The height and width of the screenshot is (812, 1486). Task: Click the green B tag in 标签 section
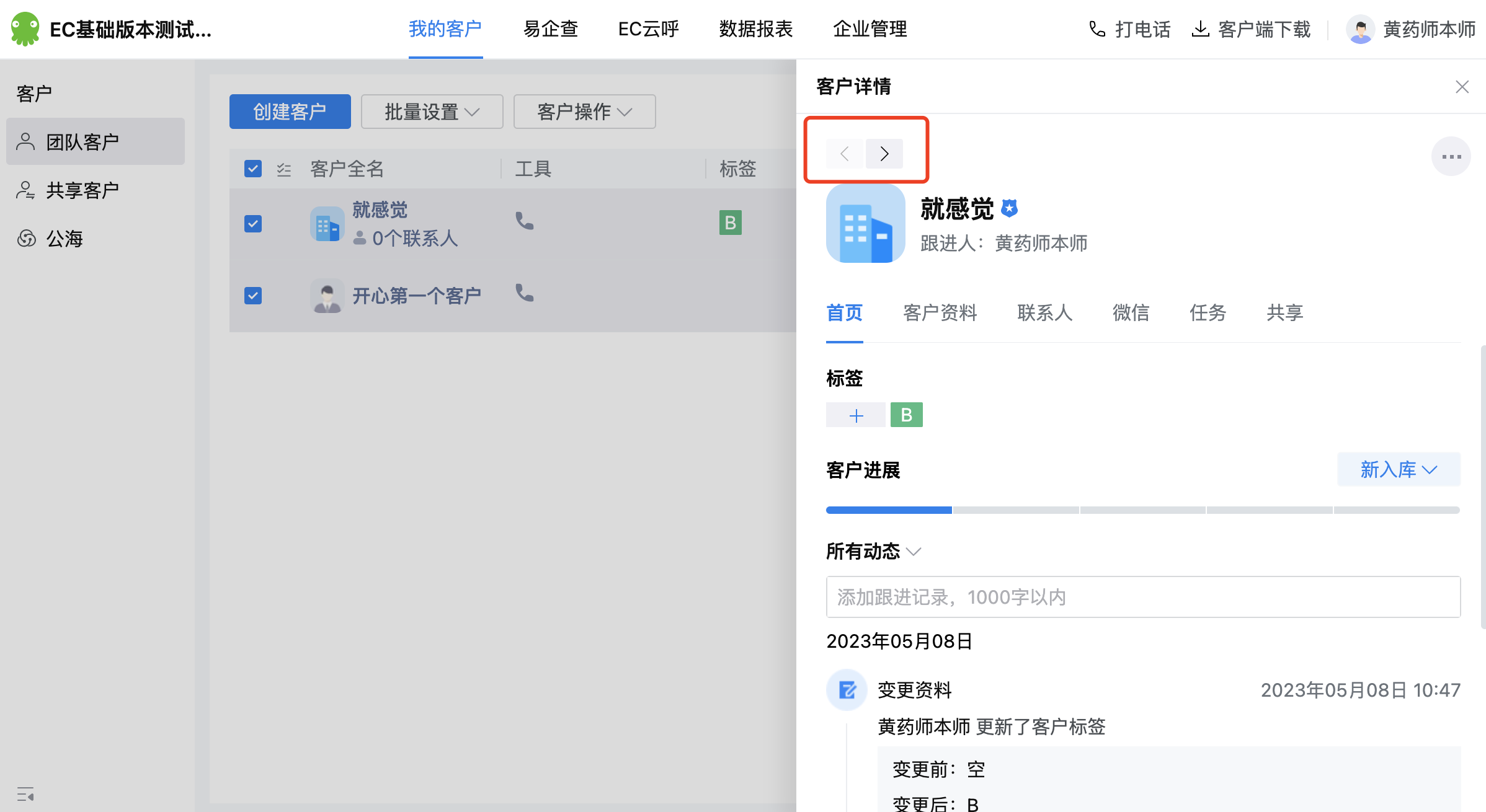(907, 415)
